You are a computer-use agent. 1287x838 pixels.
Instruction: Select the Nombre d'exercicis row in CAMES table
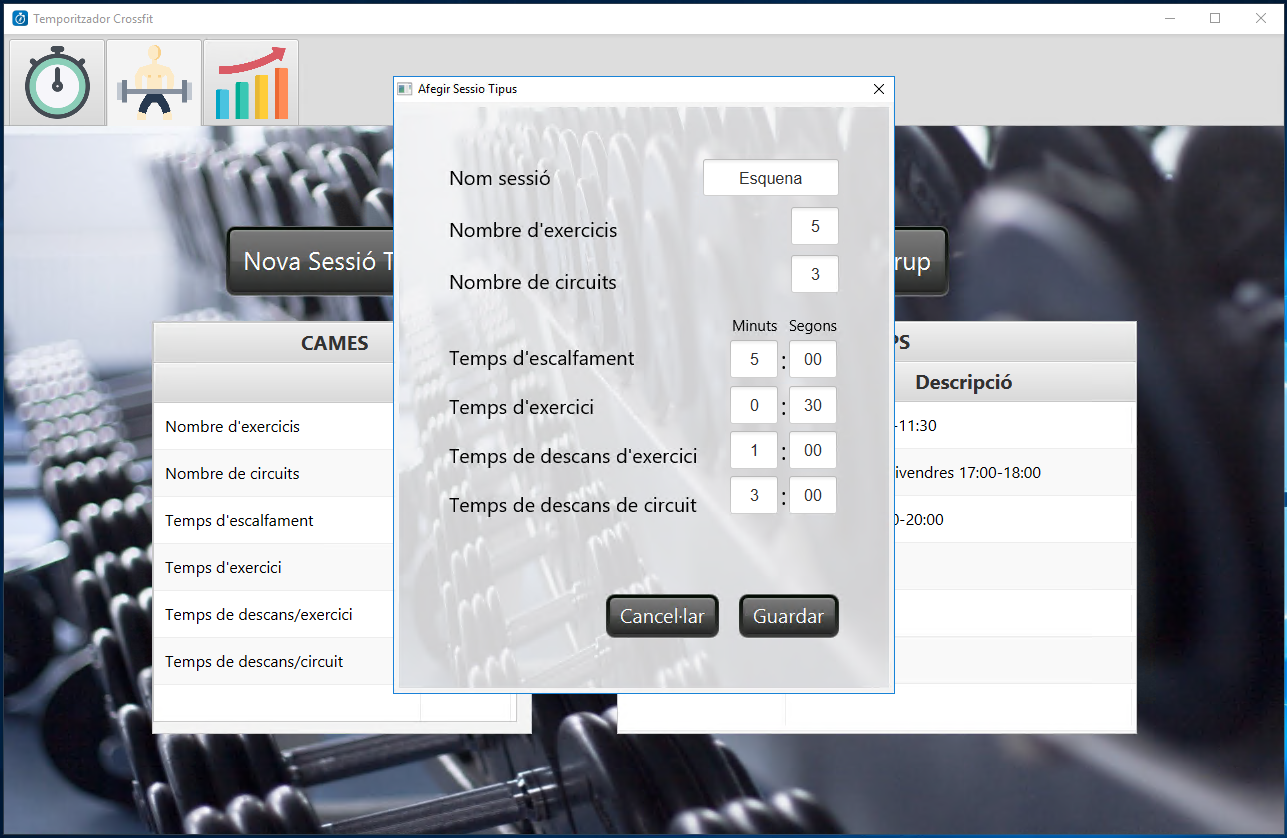click(x=274, y=426)
